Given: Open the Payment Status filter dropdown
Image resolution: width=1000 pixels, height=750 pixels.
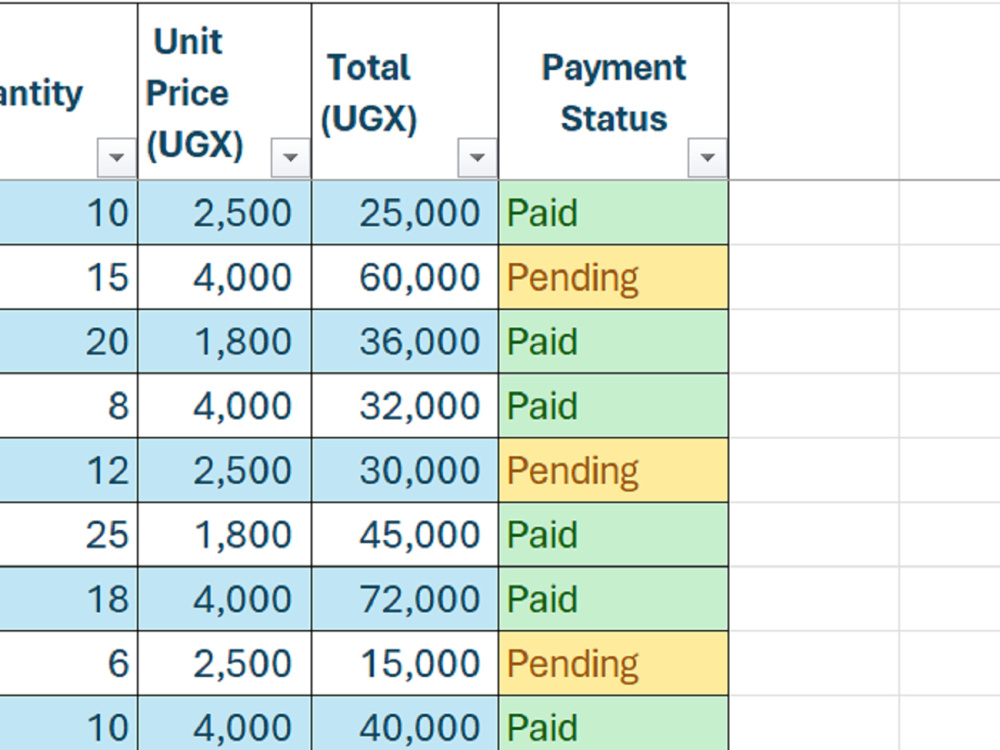Looking at the screenshot, I should (707, 158).
